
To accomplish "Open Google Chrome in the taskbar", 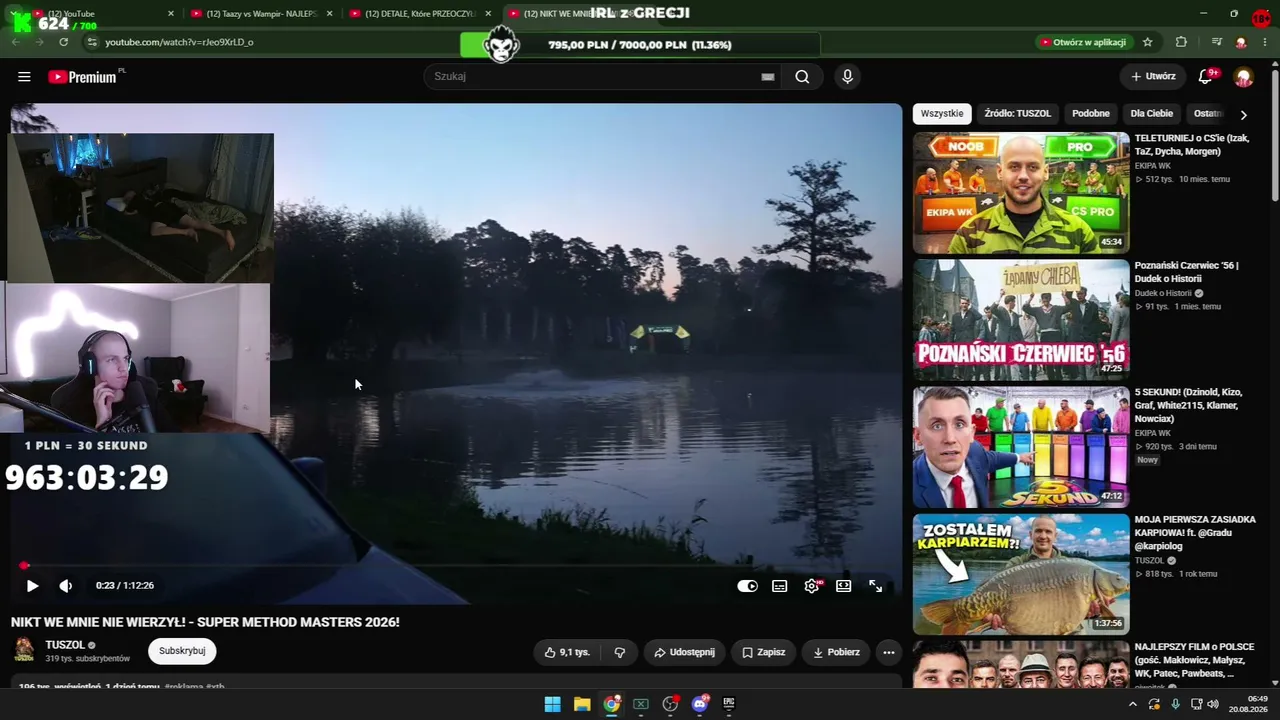I will (611, 704).
